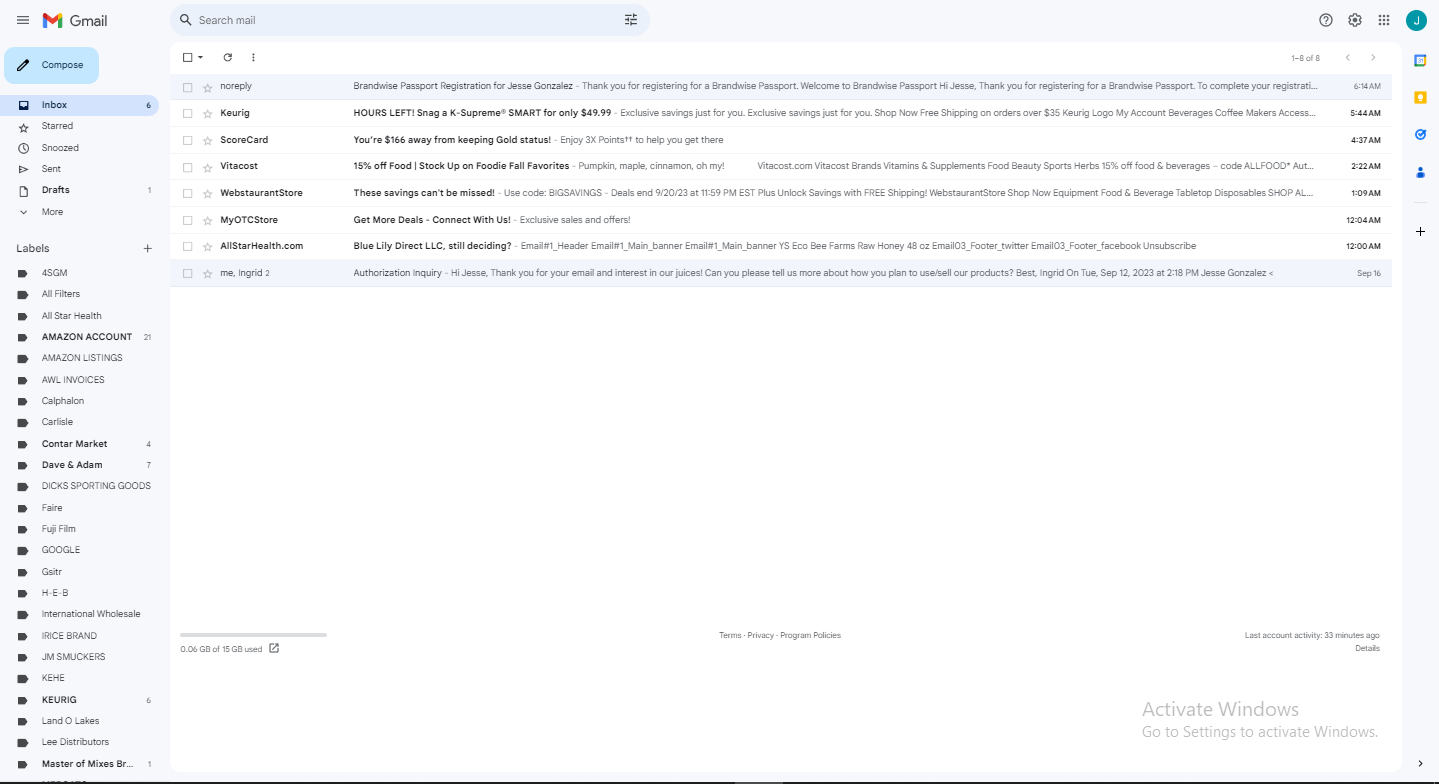
Task: Open the Google apps grid
Action: coord(1384,20)
